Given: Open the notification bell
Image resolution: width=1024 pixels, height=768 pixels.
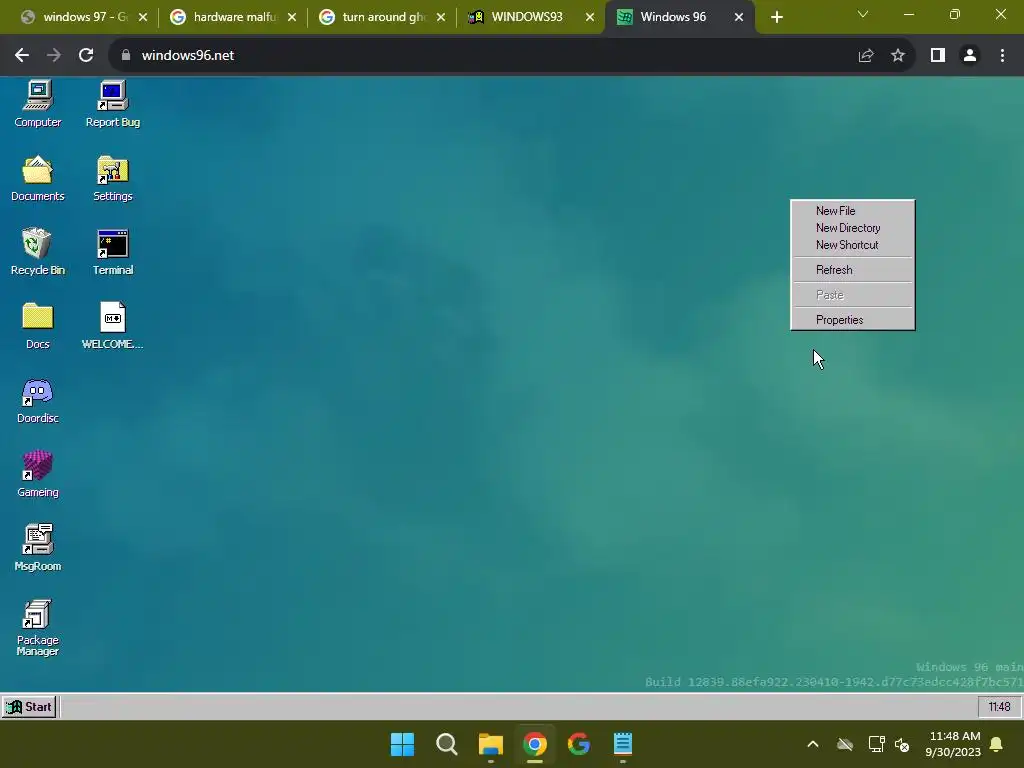Looking at the screenshot, I should 997,744.
